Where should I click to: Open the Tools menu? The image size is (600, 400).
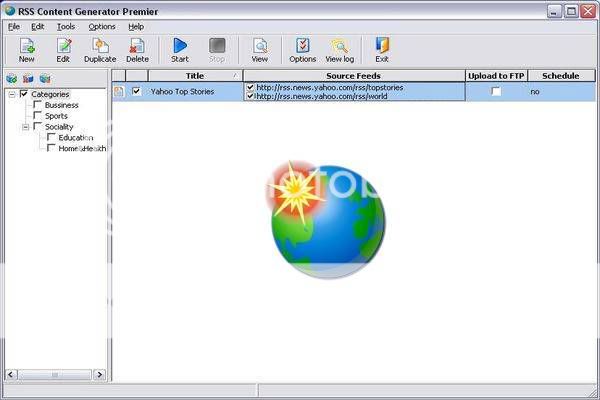(x=66, y=26)
